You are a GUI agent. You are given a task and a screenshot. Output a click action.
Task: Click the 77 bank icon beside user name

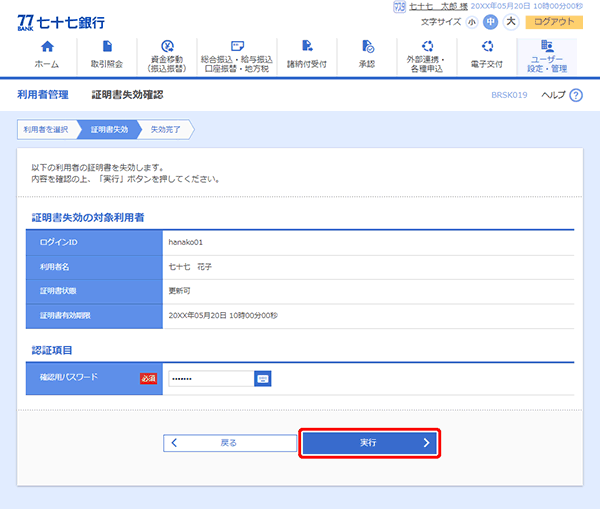(x=399, y=7)
